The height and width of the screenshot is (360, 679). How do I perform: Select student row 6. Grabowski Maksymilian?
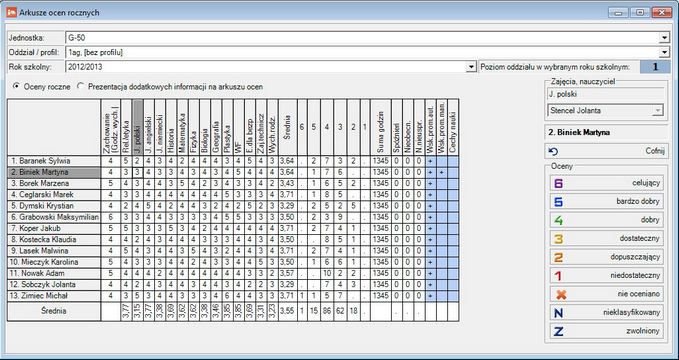coord(54,217)
